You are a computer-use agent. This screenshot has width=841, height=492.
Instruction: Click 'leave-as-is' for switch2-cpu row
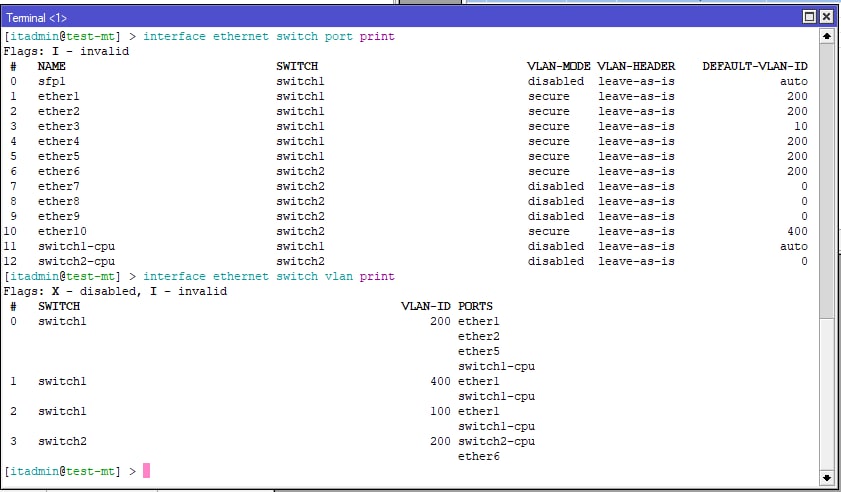click(637, 262)
